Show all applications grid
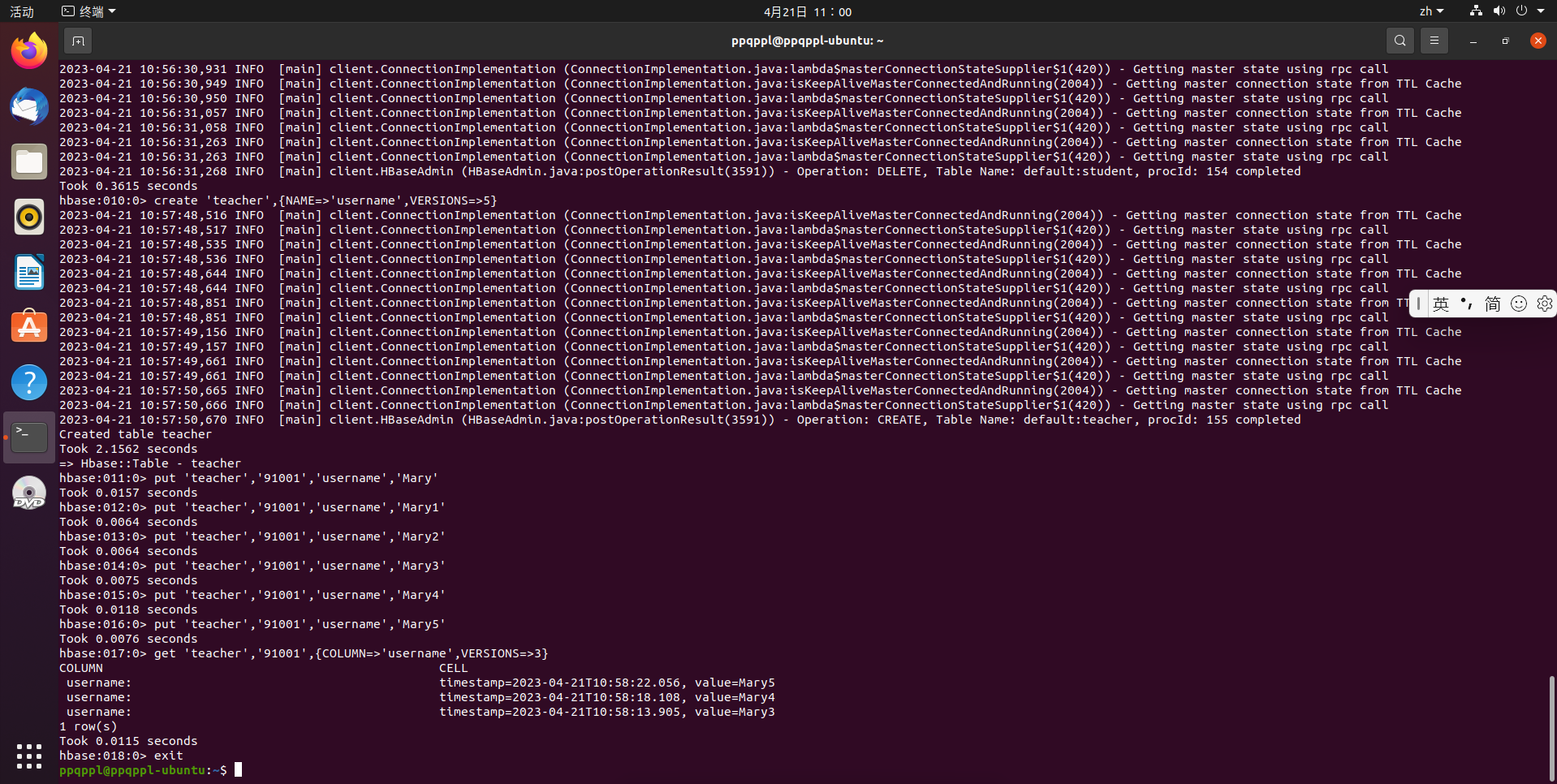Screen dimensions: 1557x784 (x=29, y=756)
